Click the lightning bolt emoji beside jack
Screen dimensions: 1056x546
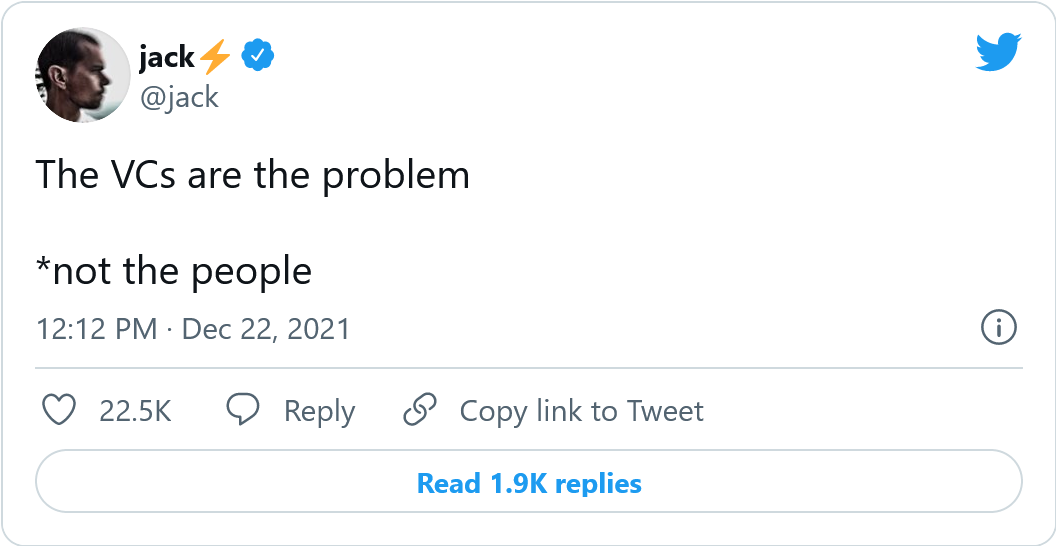(x=215, y=58)
